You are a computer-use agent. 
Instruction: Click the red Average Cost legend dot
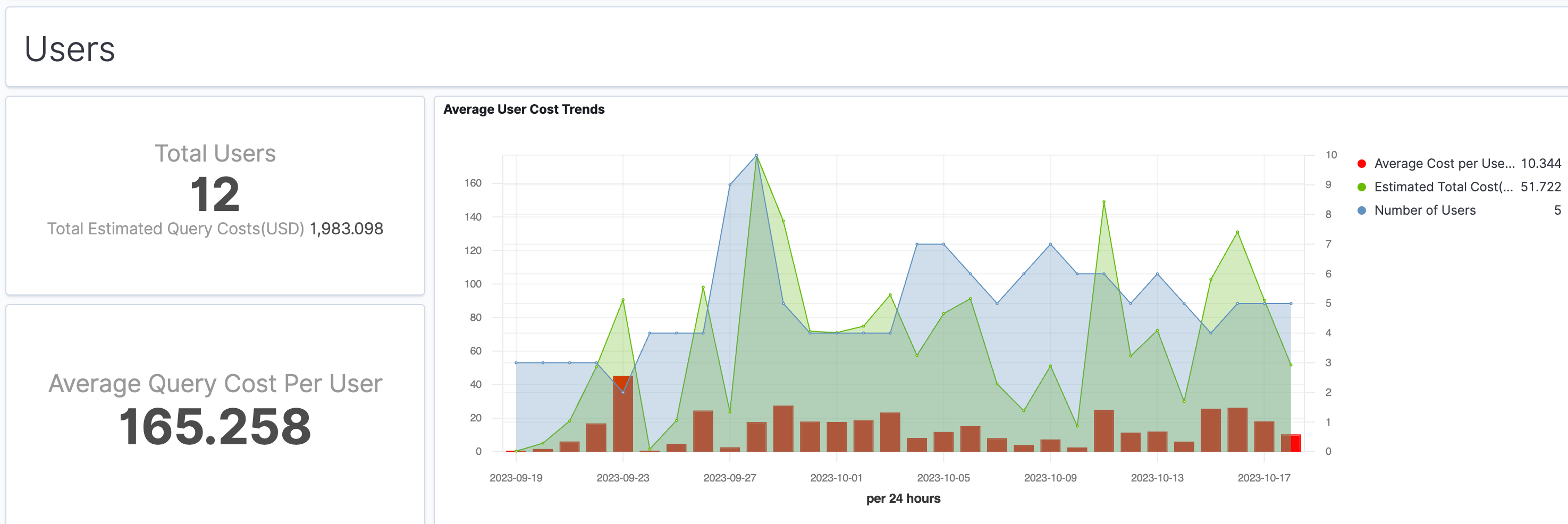(1362, 163)
